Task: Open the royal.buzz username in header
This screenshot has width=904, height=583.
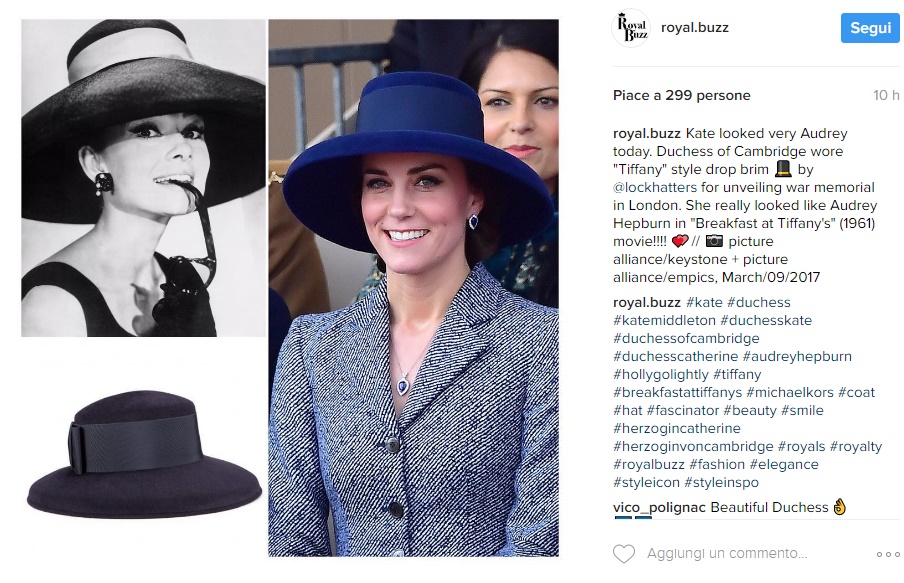Action: pos(695,28)
